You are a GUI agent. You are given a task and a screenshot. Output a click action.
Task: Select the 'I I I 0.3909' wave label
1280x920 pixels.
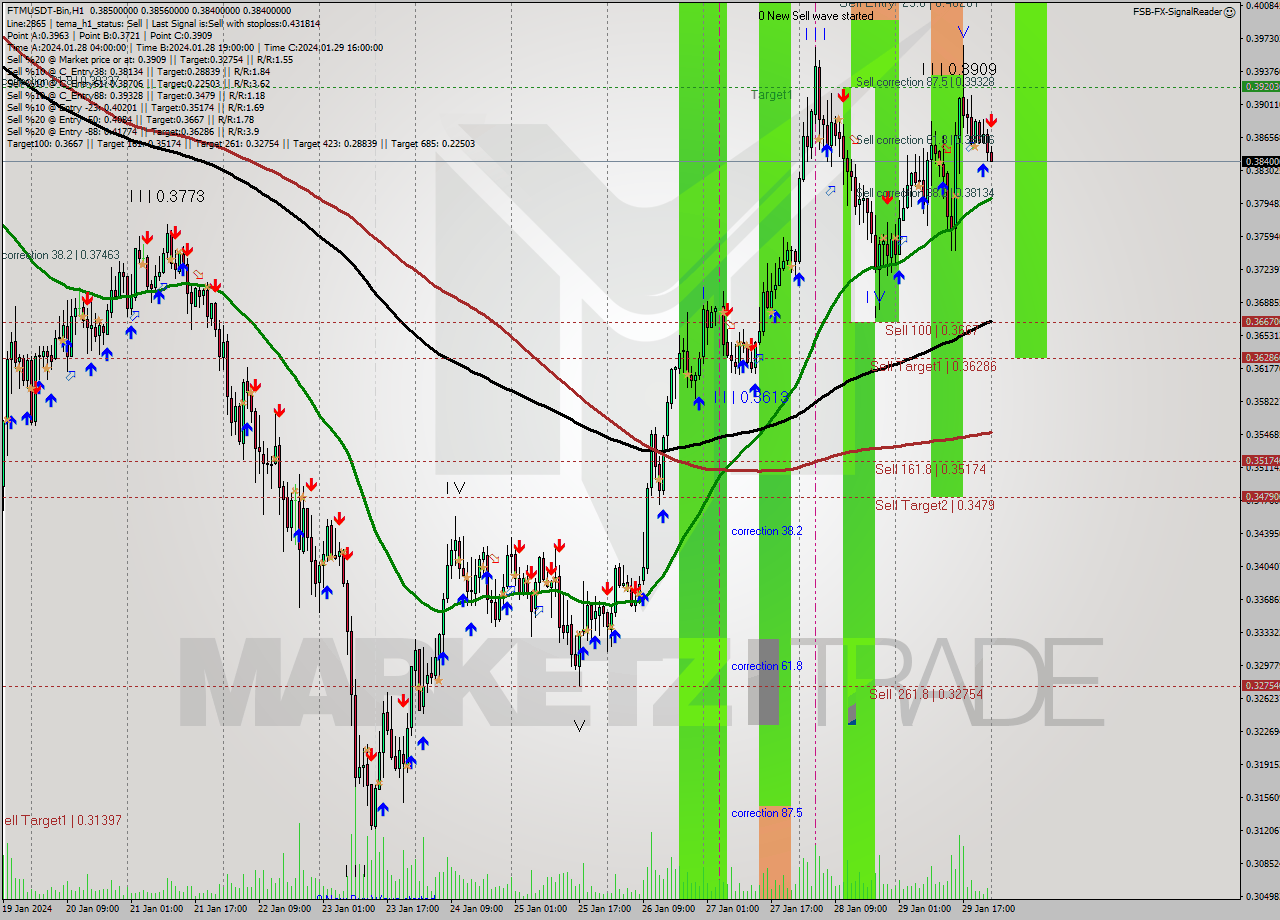click(958, 70)
